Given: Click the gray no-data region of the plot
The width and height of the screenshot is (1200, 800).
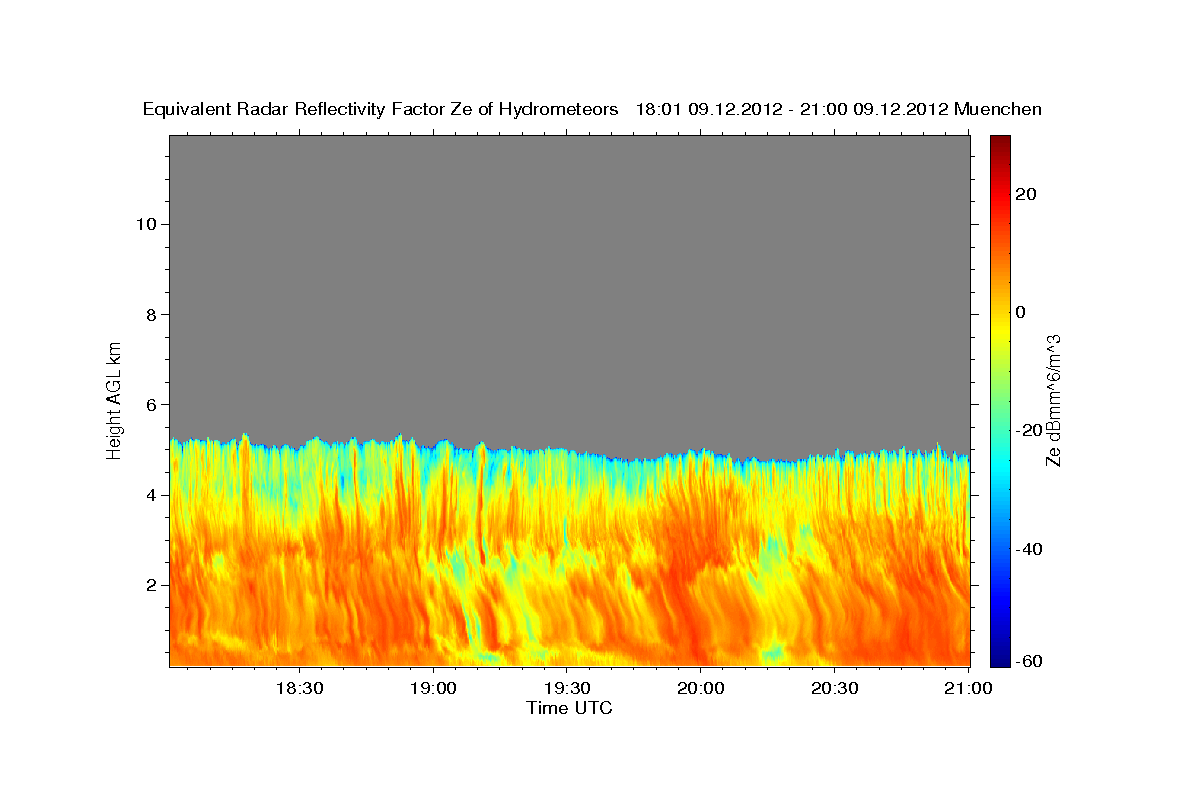Looking at the screenshot, I should coord(569,285).
